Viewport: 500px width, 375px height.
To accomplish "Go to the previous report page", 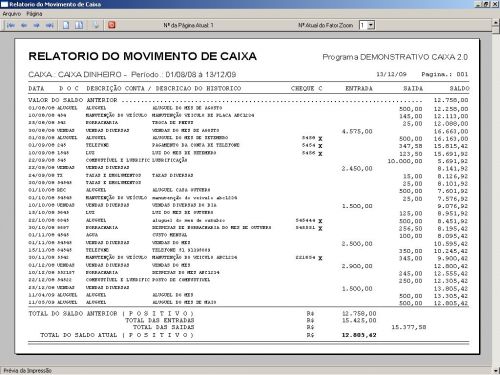I will click(x=24, y=25).
